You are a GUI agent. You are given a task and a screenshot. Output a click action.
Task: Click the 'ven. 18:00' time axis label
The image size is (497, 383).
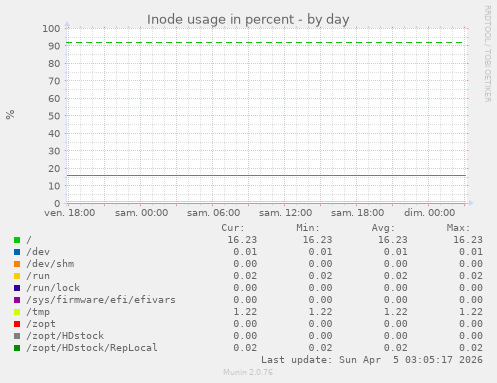tap(70, 213)
